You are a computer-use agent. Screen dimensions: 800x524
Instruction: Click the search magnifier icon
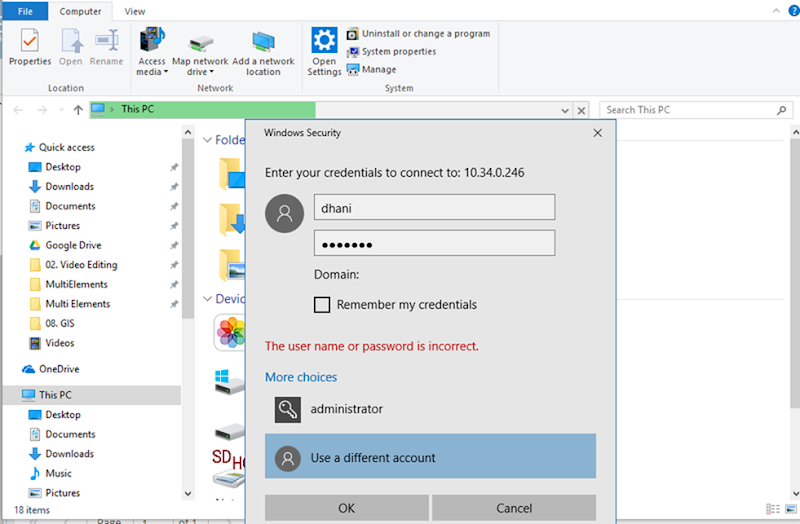(782, 110)
